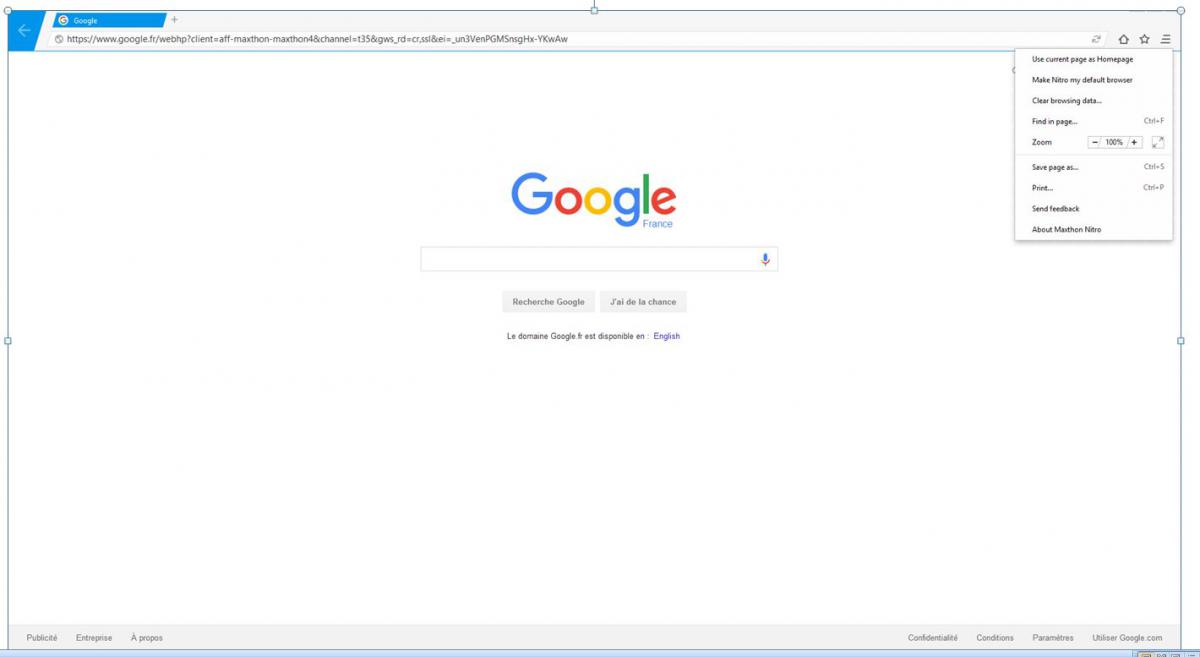
Task: Open a new tab with plus icon
Action: [x=174, y=19]
